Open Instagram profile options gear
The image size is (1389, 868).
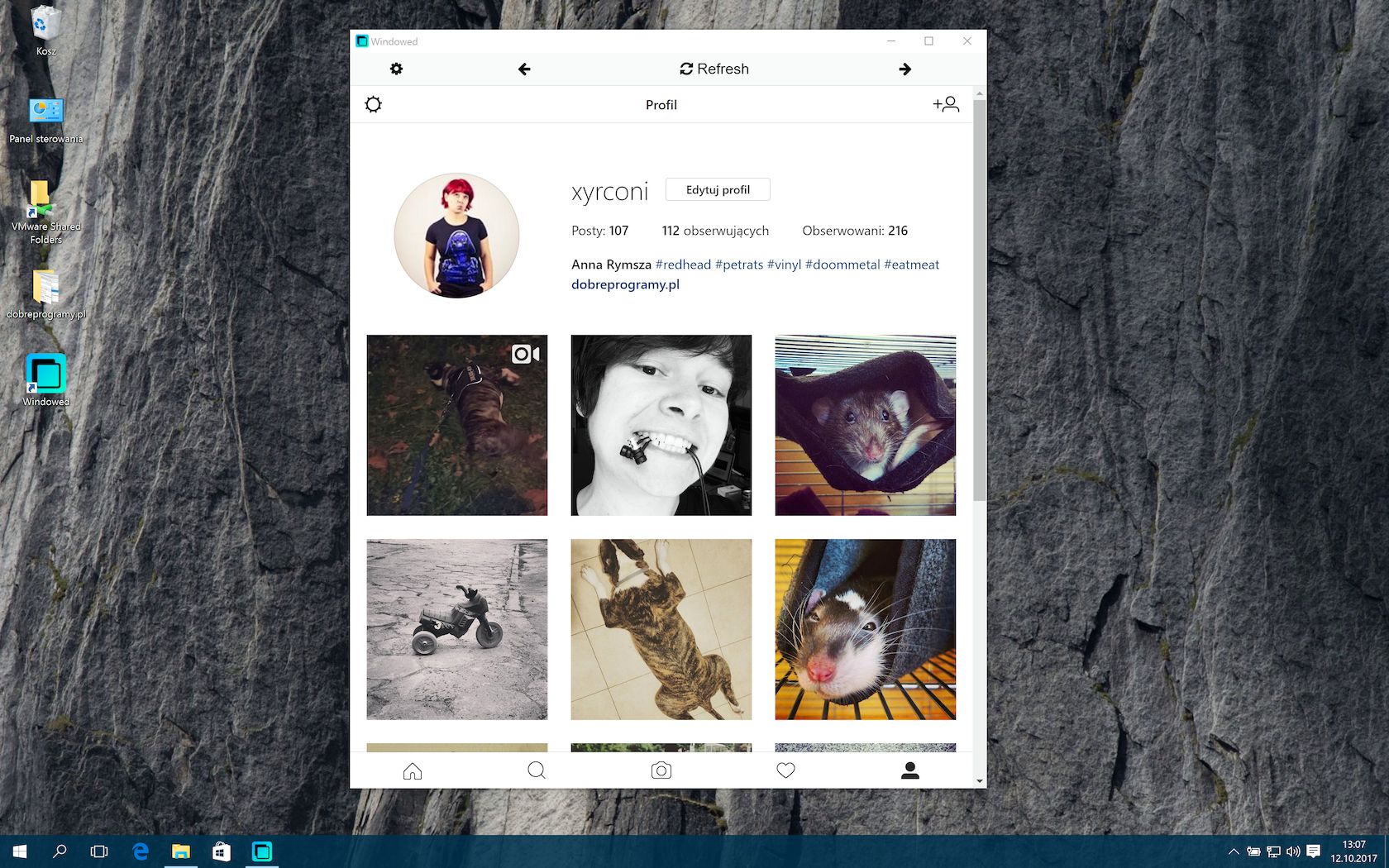pyautogui.click(x=374, y=104)
